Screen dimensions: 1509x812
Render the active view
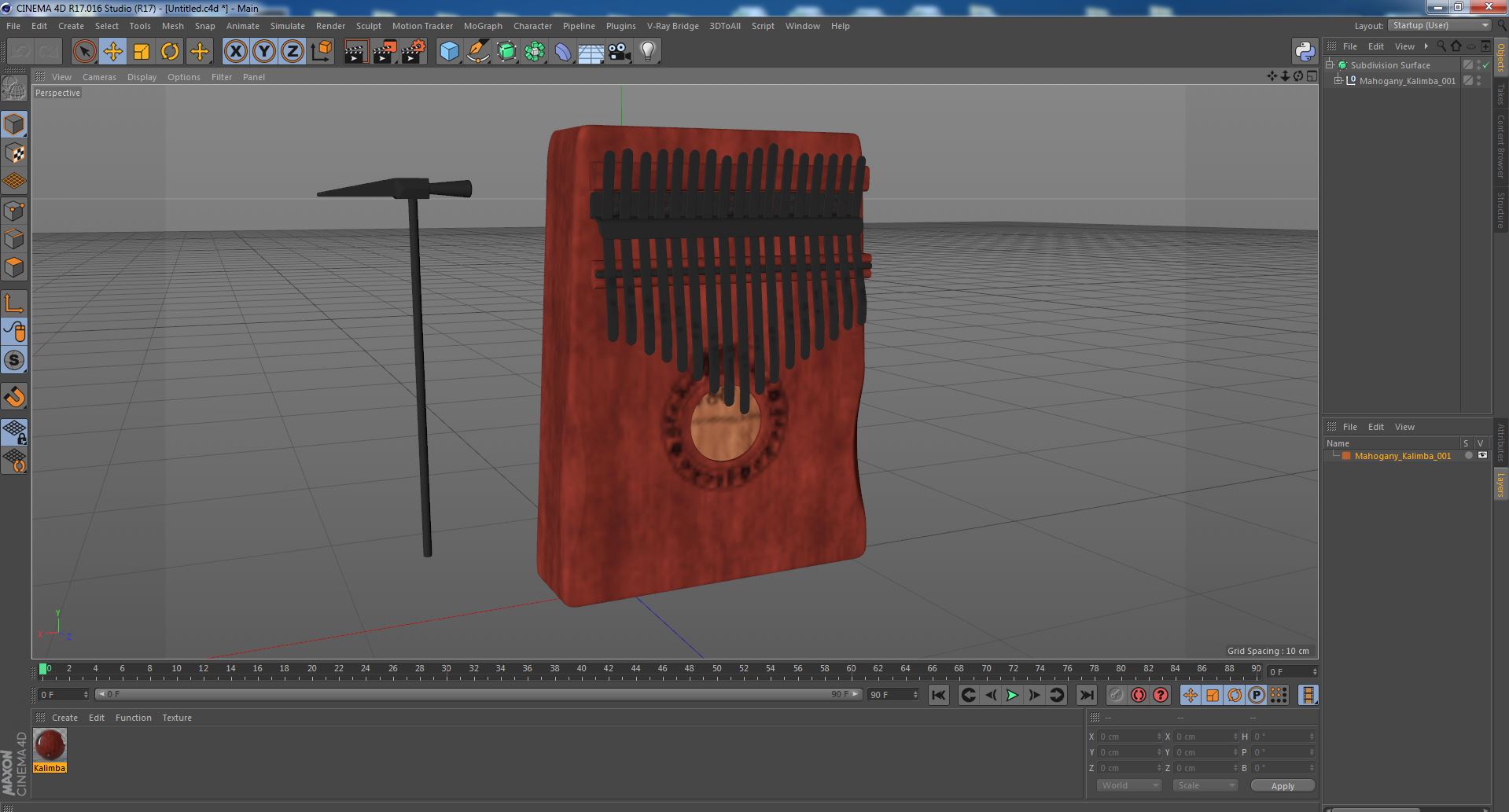[x=355, y=52]
